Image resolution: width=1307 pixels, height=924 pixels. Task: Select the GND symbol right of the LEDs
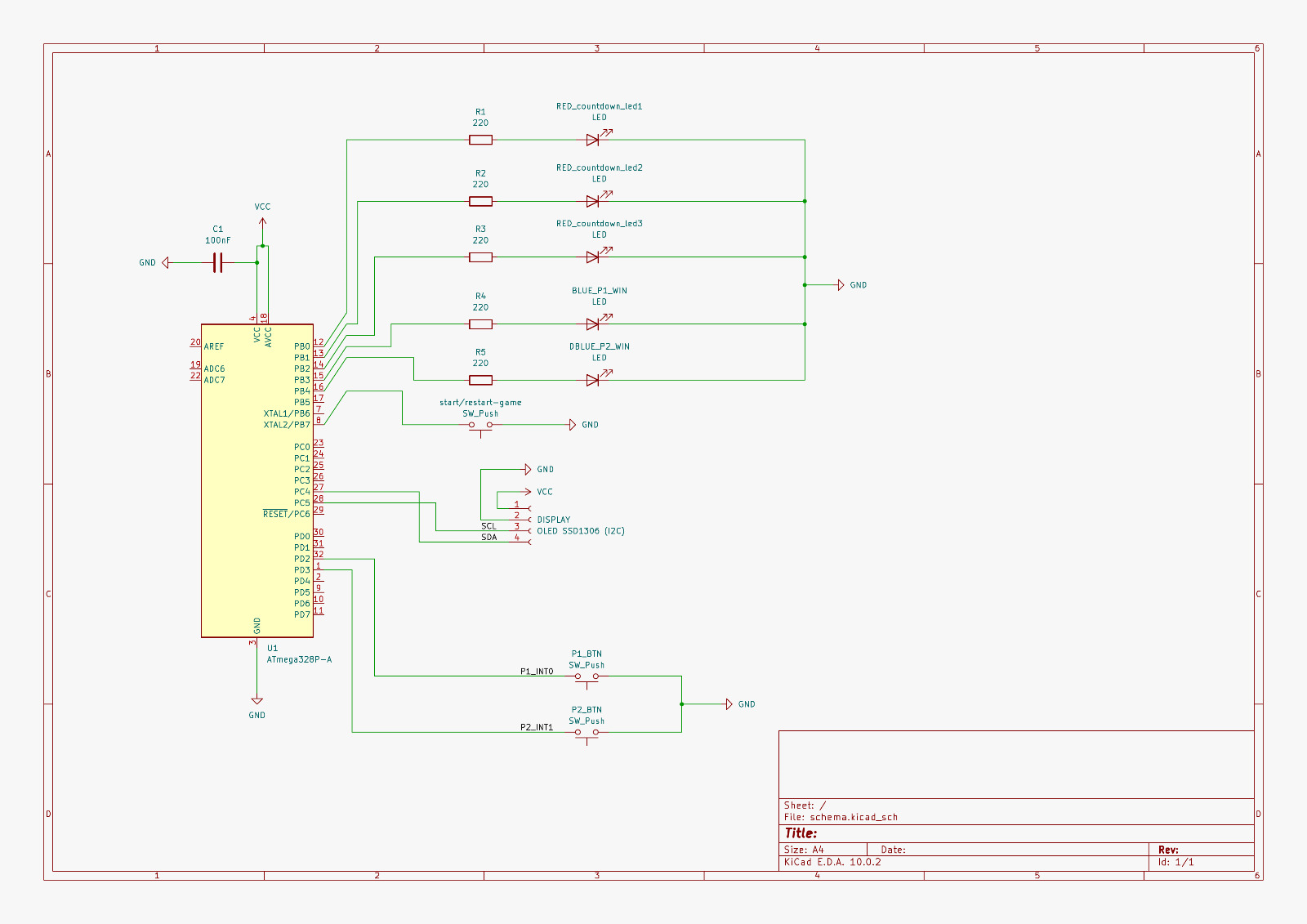point(841,285)
